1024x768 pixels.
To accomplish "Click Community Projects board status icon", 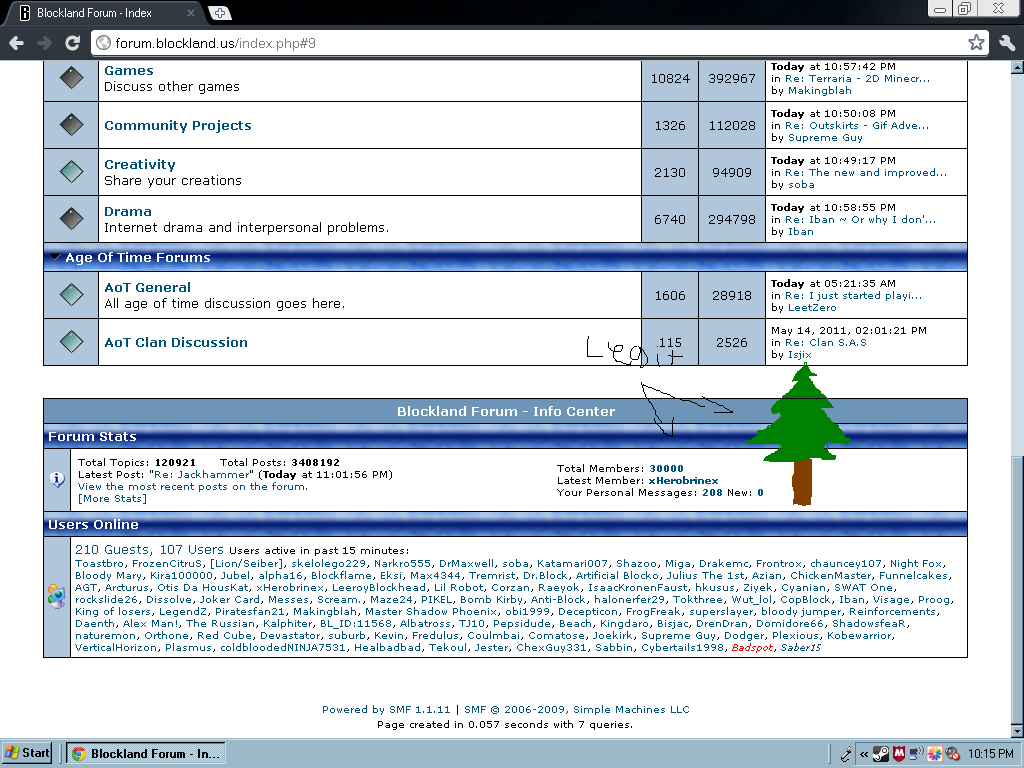I will coord(71,125).
